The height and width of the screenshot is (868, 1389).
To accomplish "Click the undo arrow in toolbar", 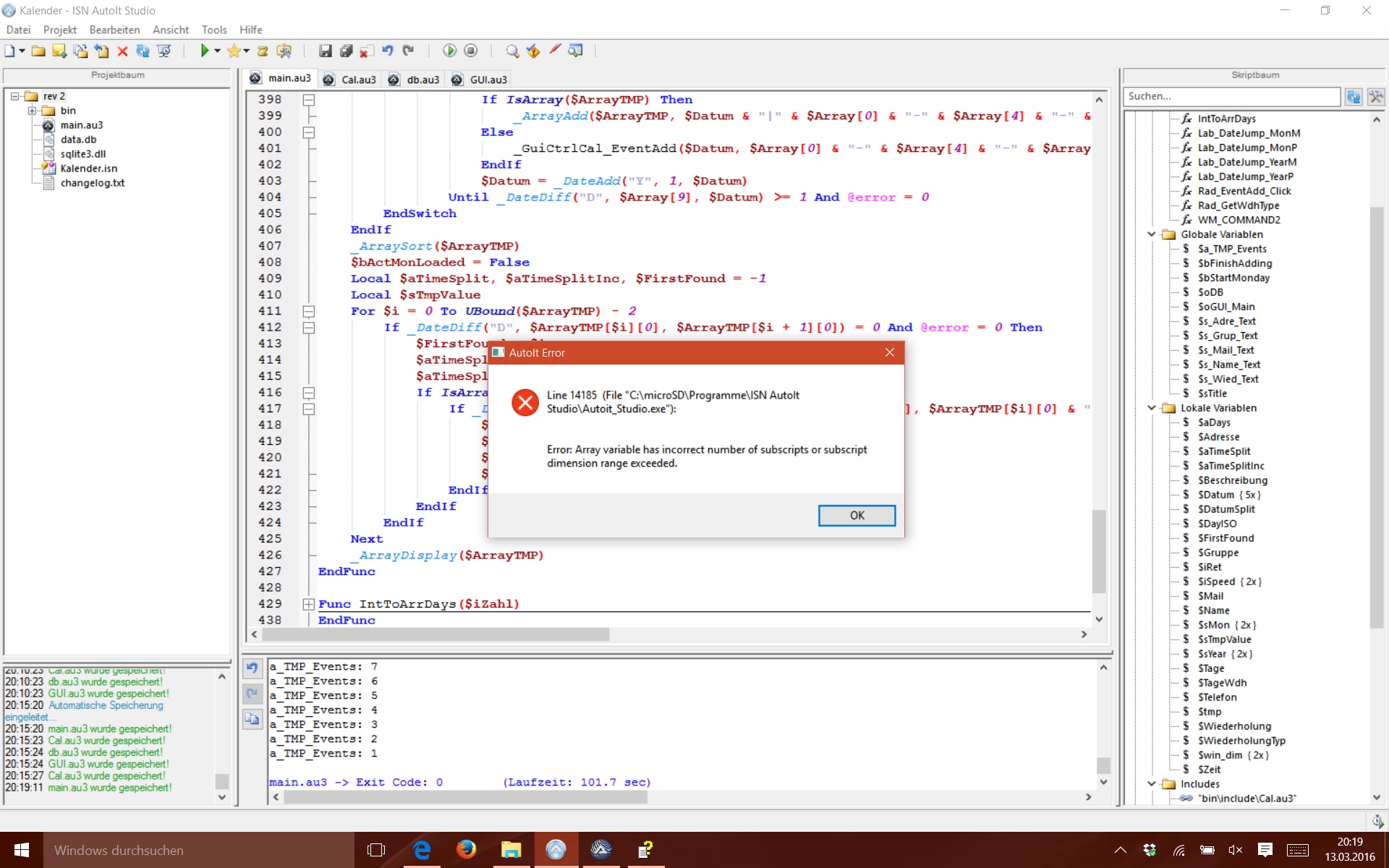I will pyautogui.click(x=388, y=51).
